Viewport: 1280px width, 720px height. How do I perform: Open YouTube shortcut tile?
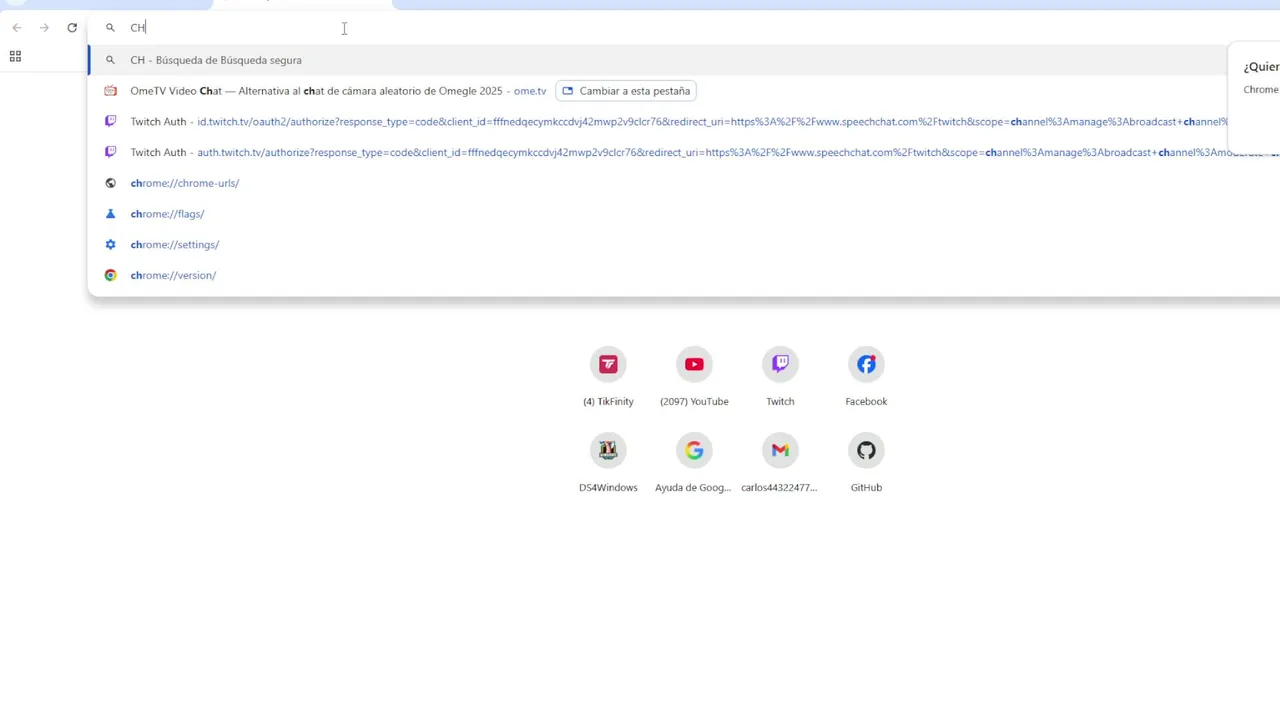coord(694,377)
